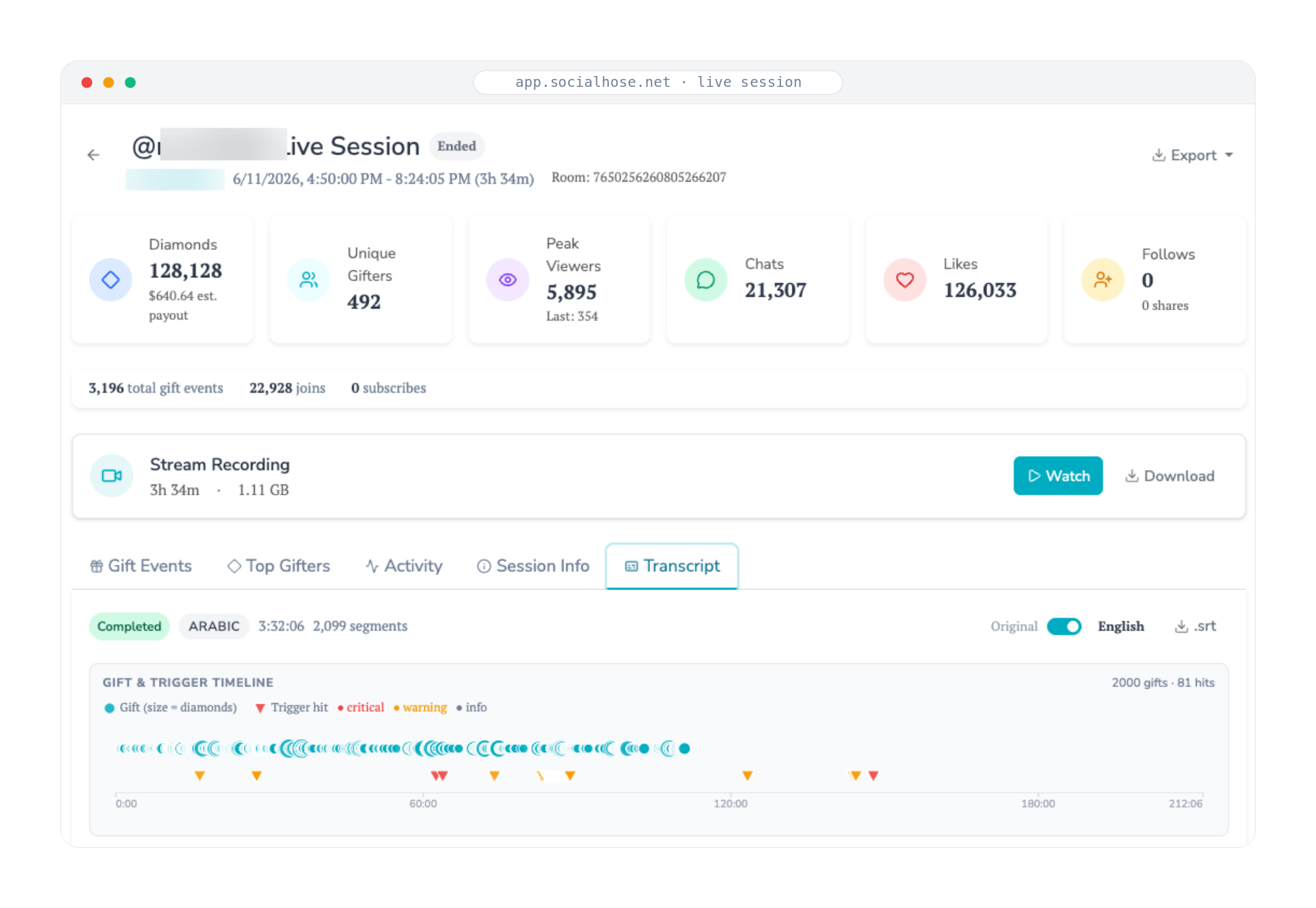The width and height of the screenshot is (1316, 908).
Task: Click the Original label beside the toggle
Action: coord(1014,626)
